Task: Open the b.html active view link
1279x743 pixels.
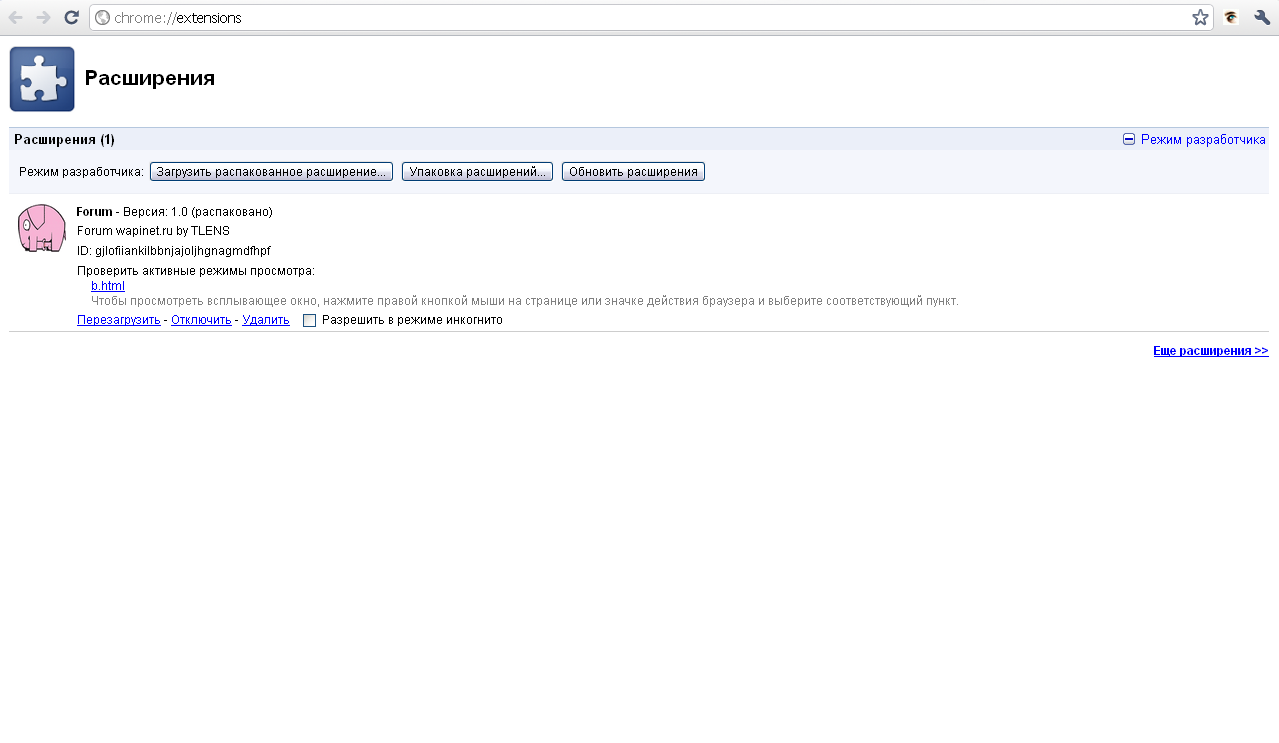Action: (x=108, y=286)
